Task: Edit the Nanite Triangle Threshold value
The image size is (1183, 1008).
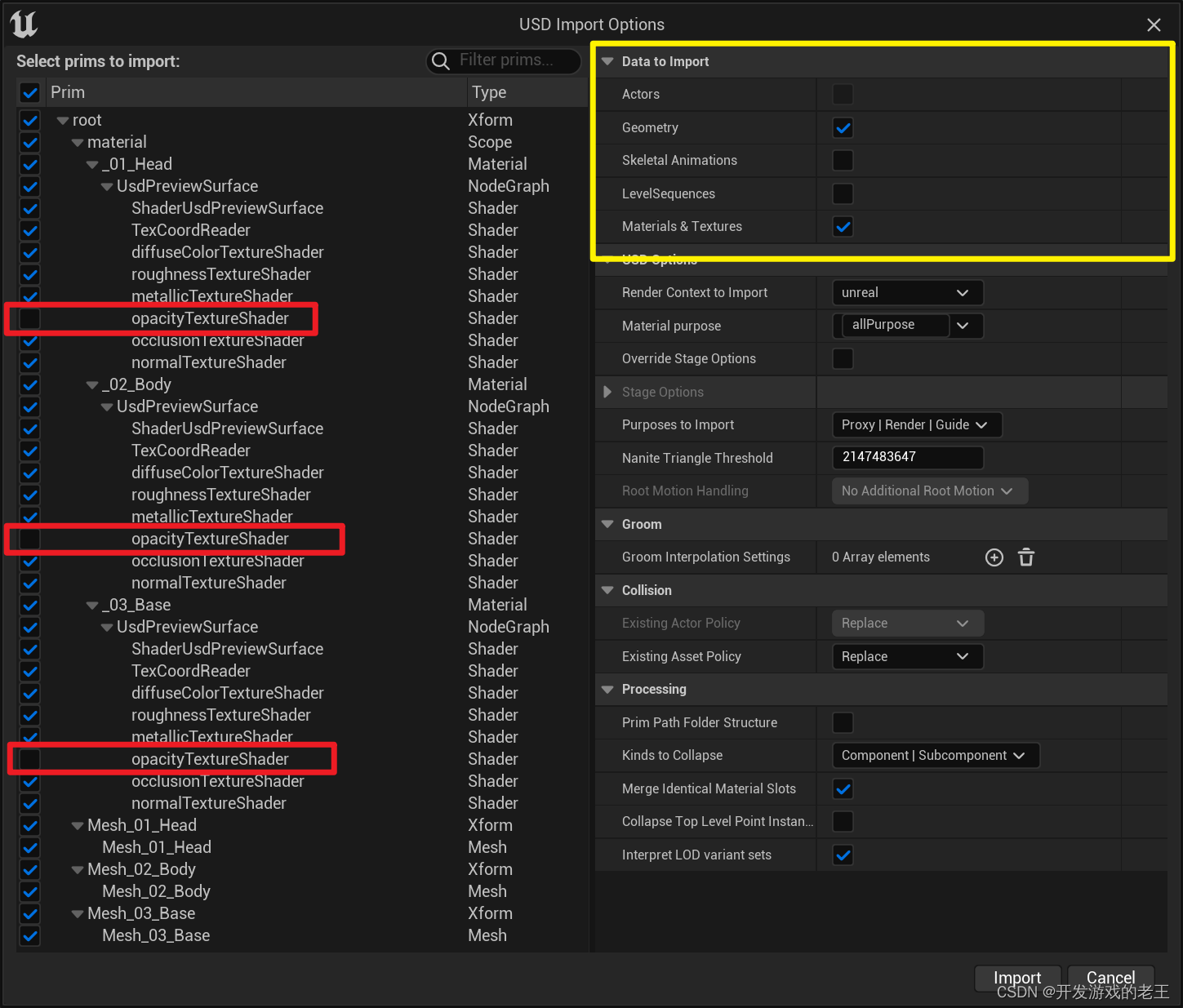Action: tap(907, 458)
